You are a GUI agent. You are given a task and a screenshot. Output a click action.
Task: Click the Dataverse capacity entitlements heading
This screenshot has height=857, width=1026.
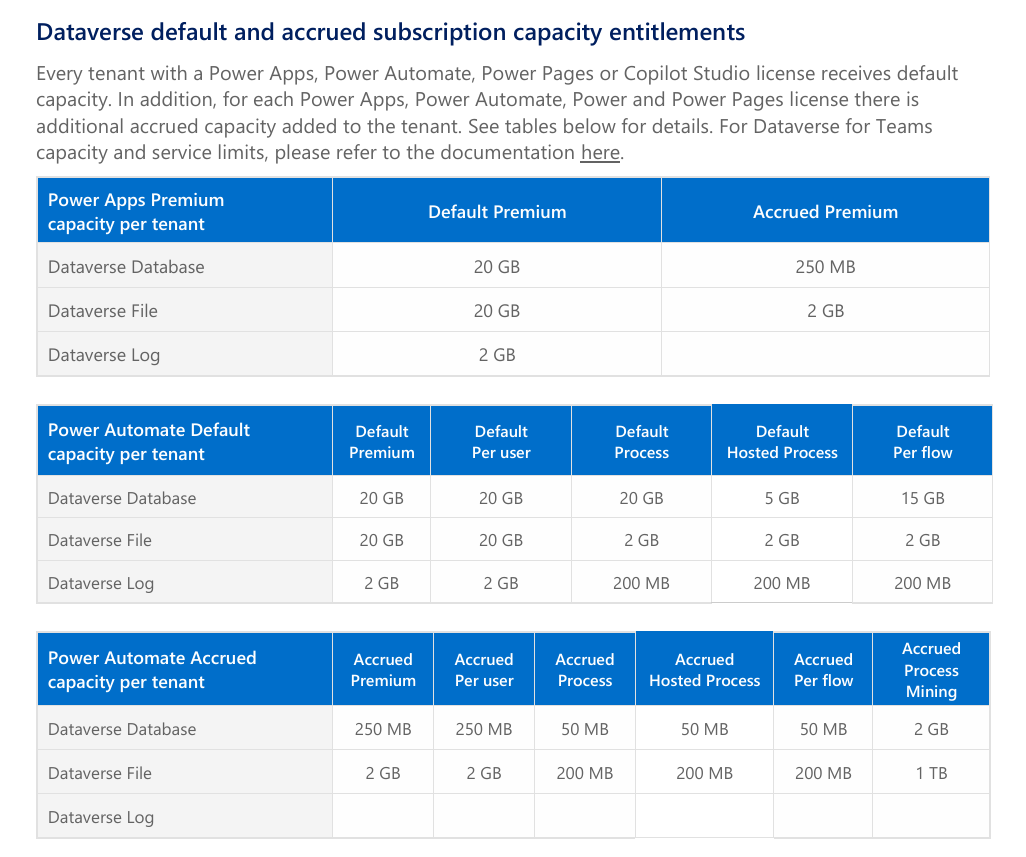point(391,32)
